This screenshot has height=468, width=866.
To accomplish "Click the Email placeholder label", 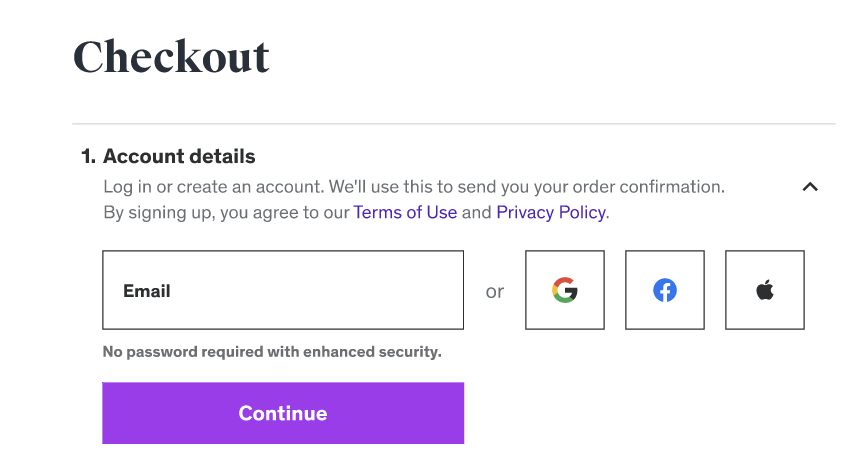I will click(147, 291).
